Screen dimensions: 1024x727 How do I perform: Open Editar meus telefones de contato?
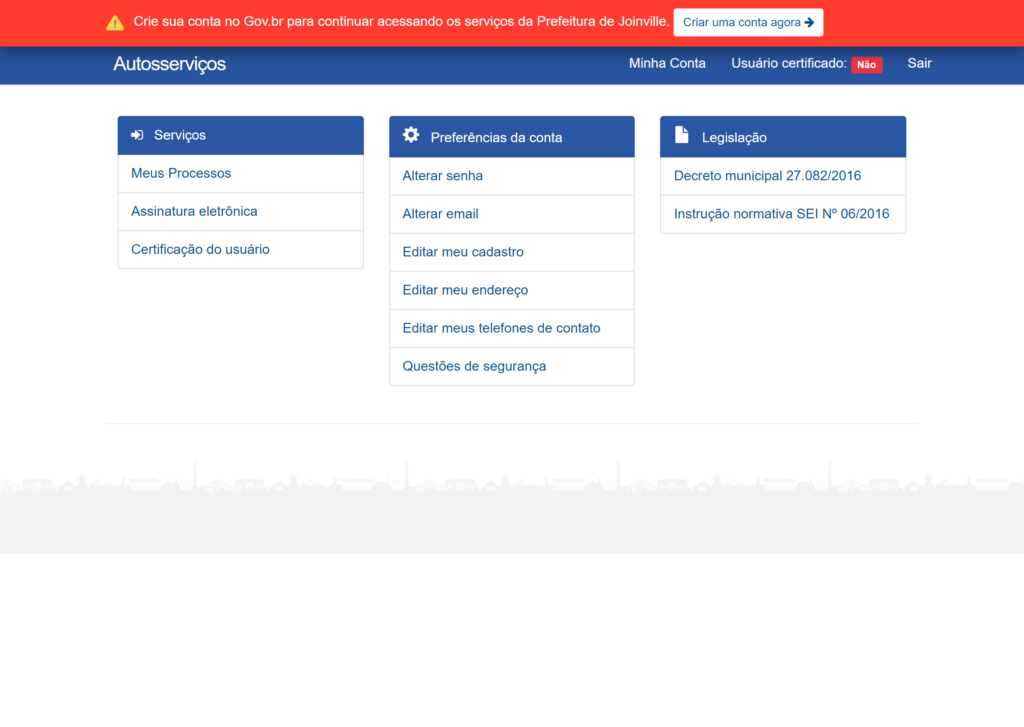(501, 328)
